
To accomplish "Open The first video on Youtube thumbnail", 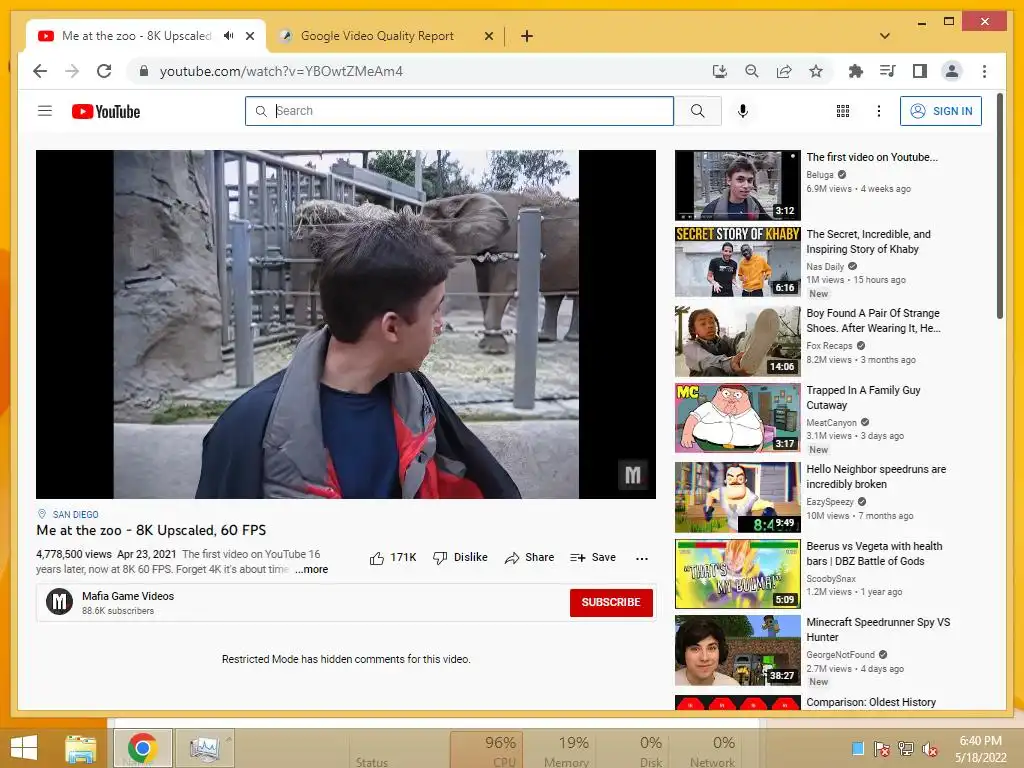I will [737, 185].
